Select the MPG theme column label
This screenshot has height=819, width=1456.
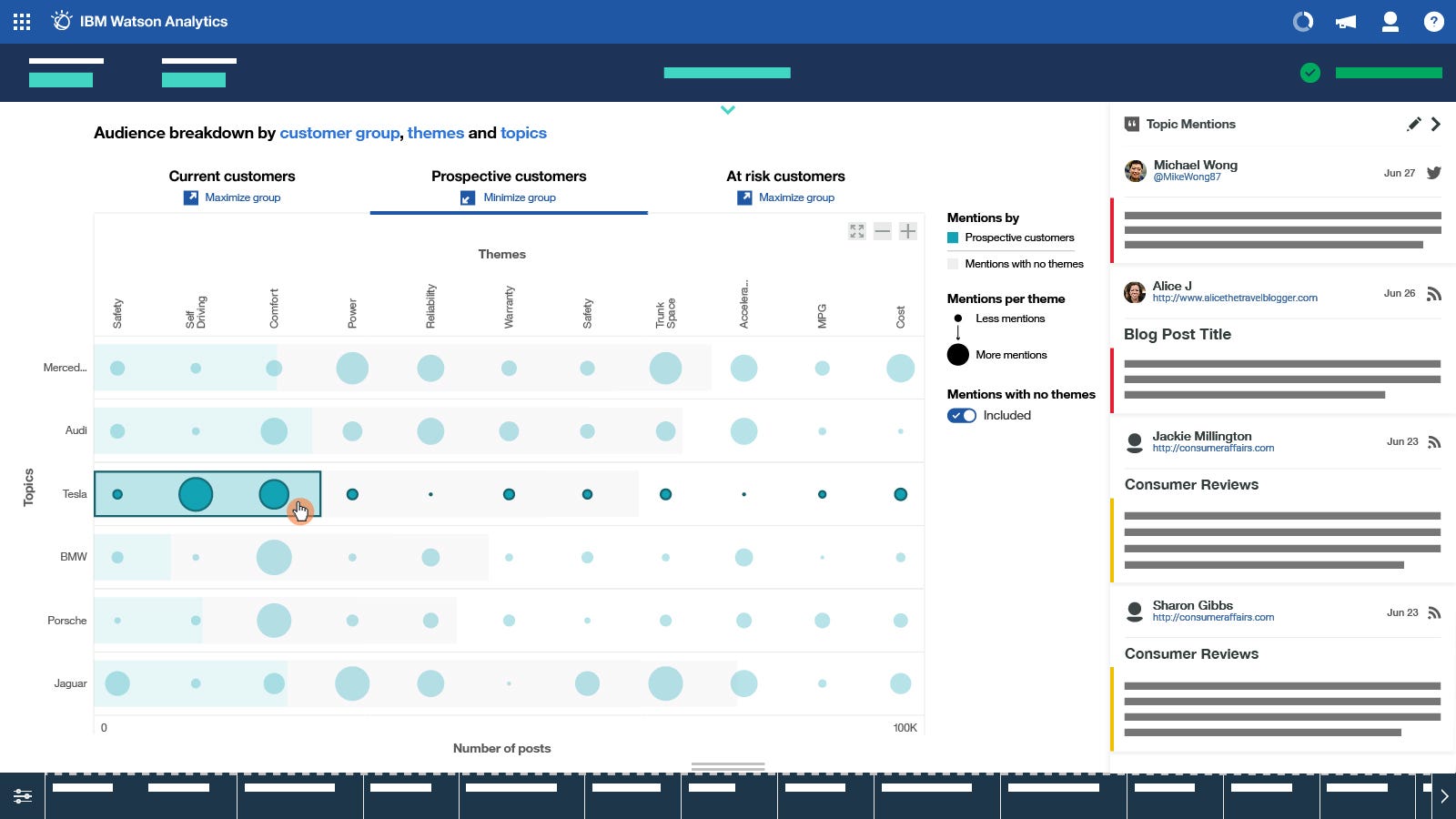click(822, 316)
